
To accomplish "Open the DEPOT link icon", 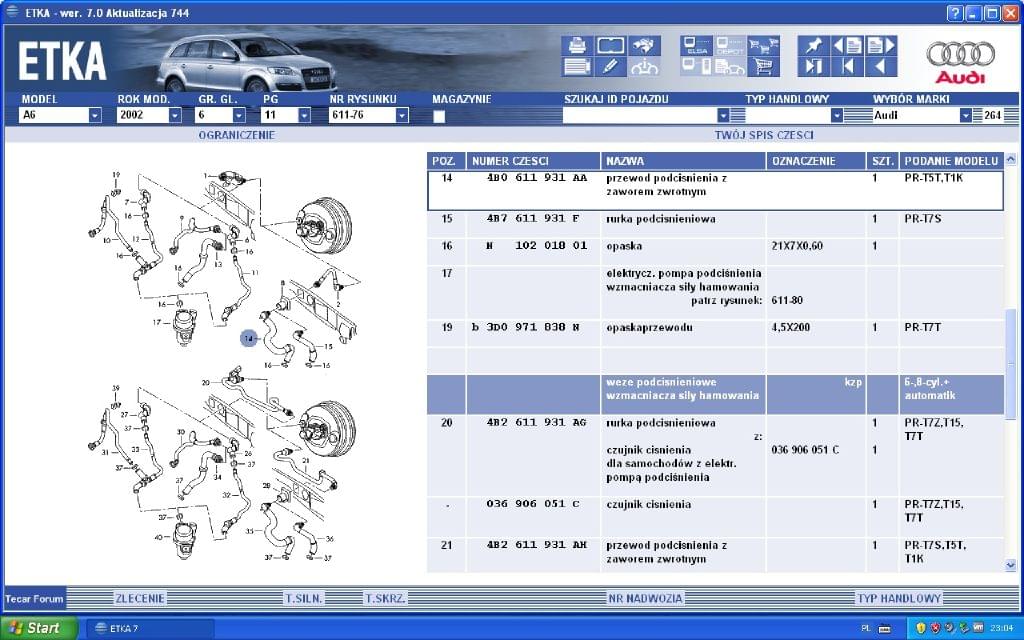I will click(729, 46).
